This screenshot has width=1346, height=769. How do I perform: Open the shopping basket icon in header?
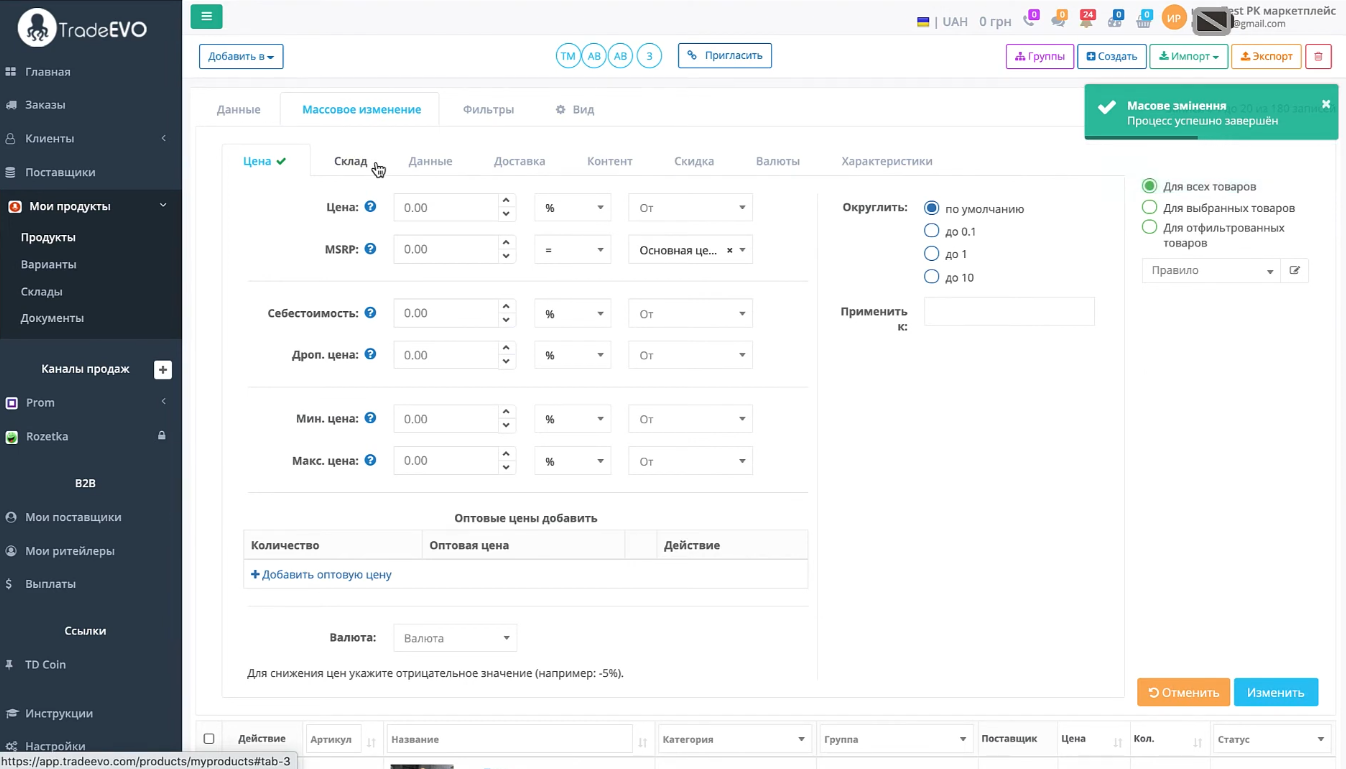(1143, 20)
